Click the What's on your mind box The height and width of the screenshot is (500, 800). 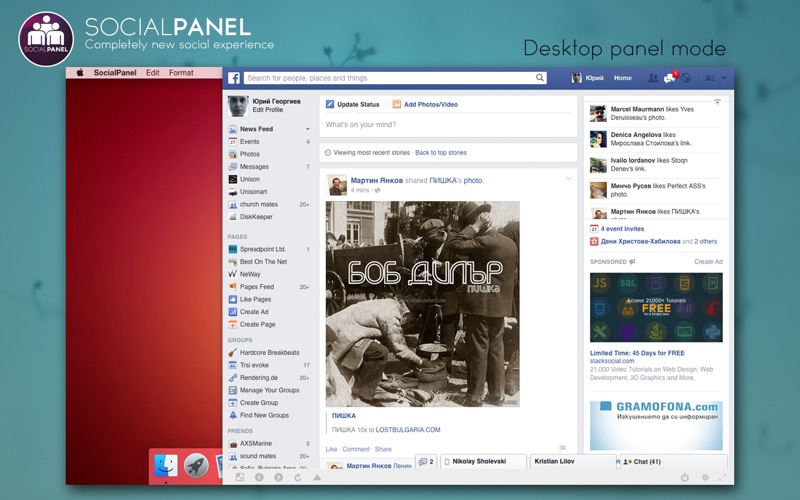[x=448, y=125]
